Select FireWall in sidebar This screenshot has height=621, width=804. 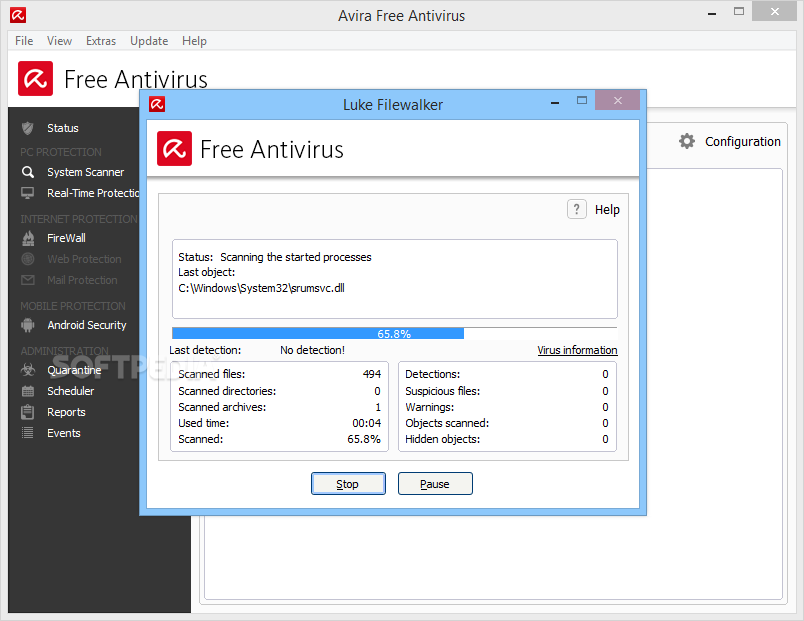[x=66, y=238]
